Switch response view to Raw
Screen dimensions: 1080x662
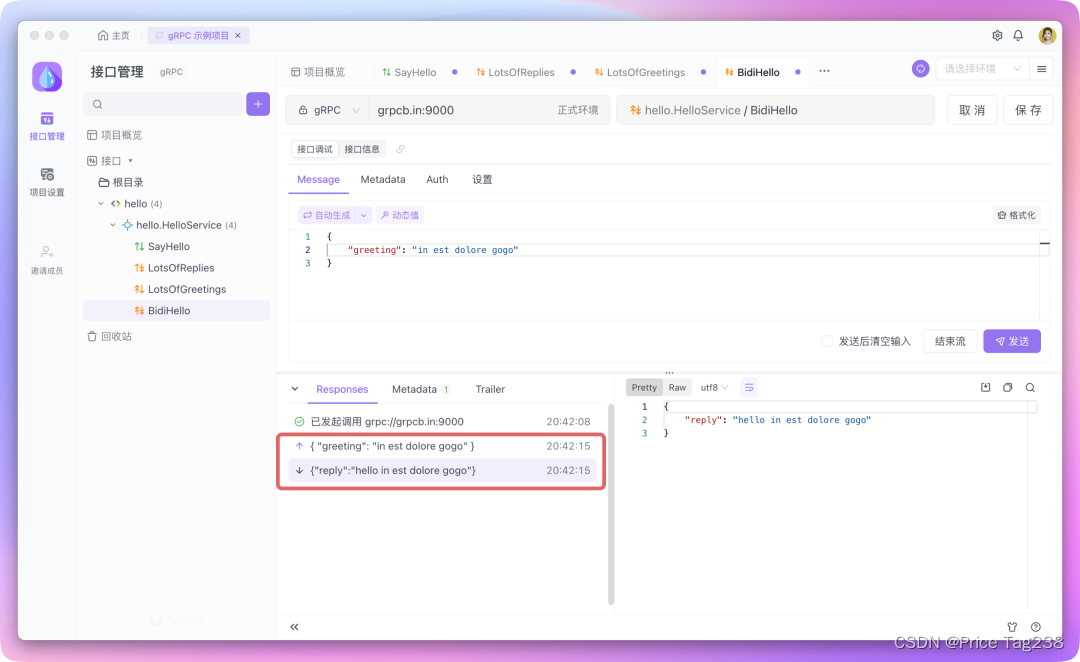coord(677,387)
